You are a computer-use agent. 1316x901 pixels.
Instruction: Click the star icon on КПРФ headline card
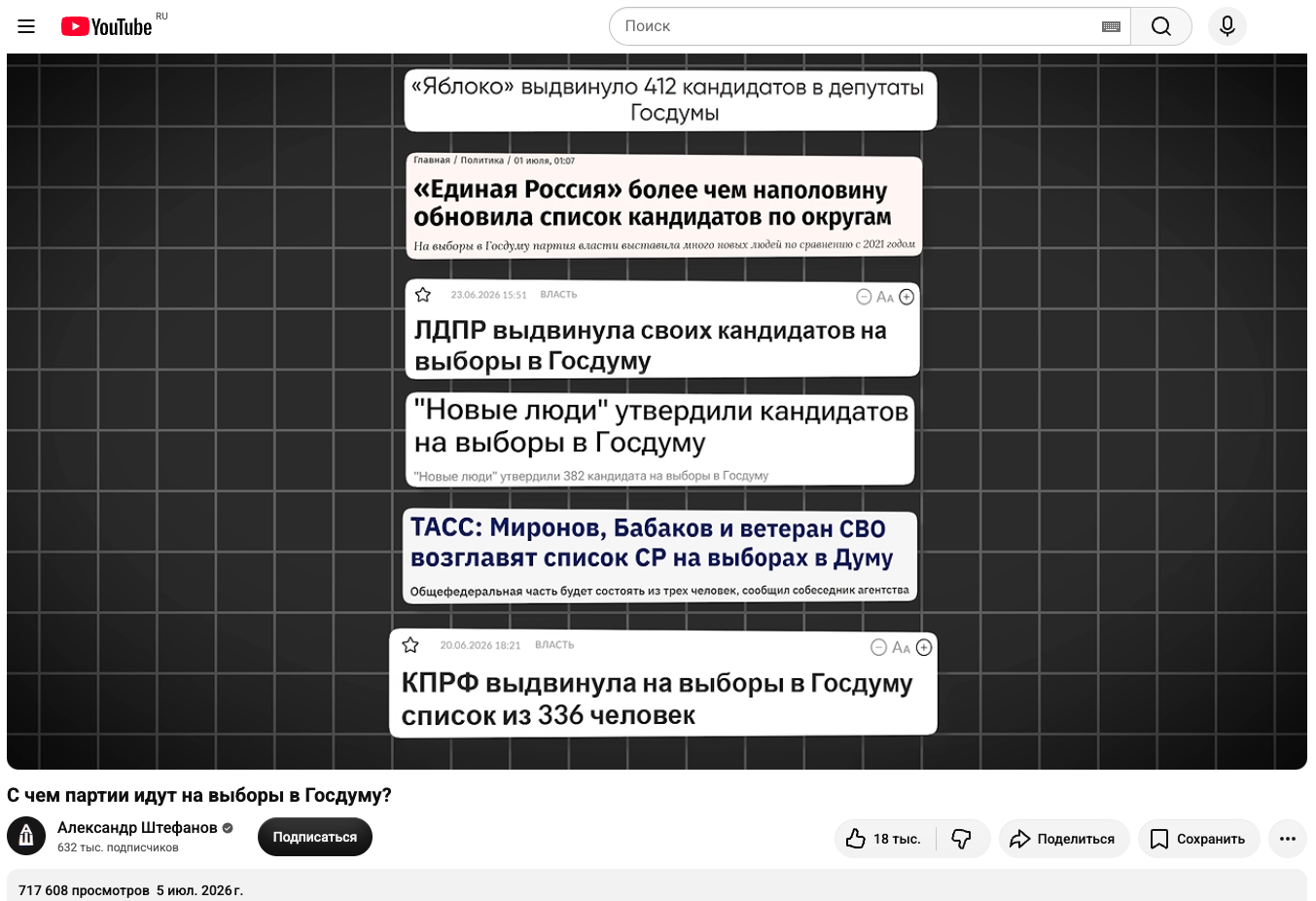tap(410, 645)
